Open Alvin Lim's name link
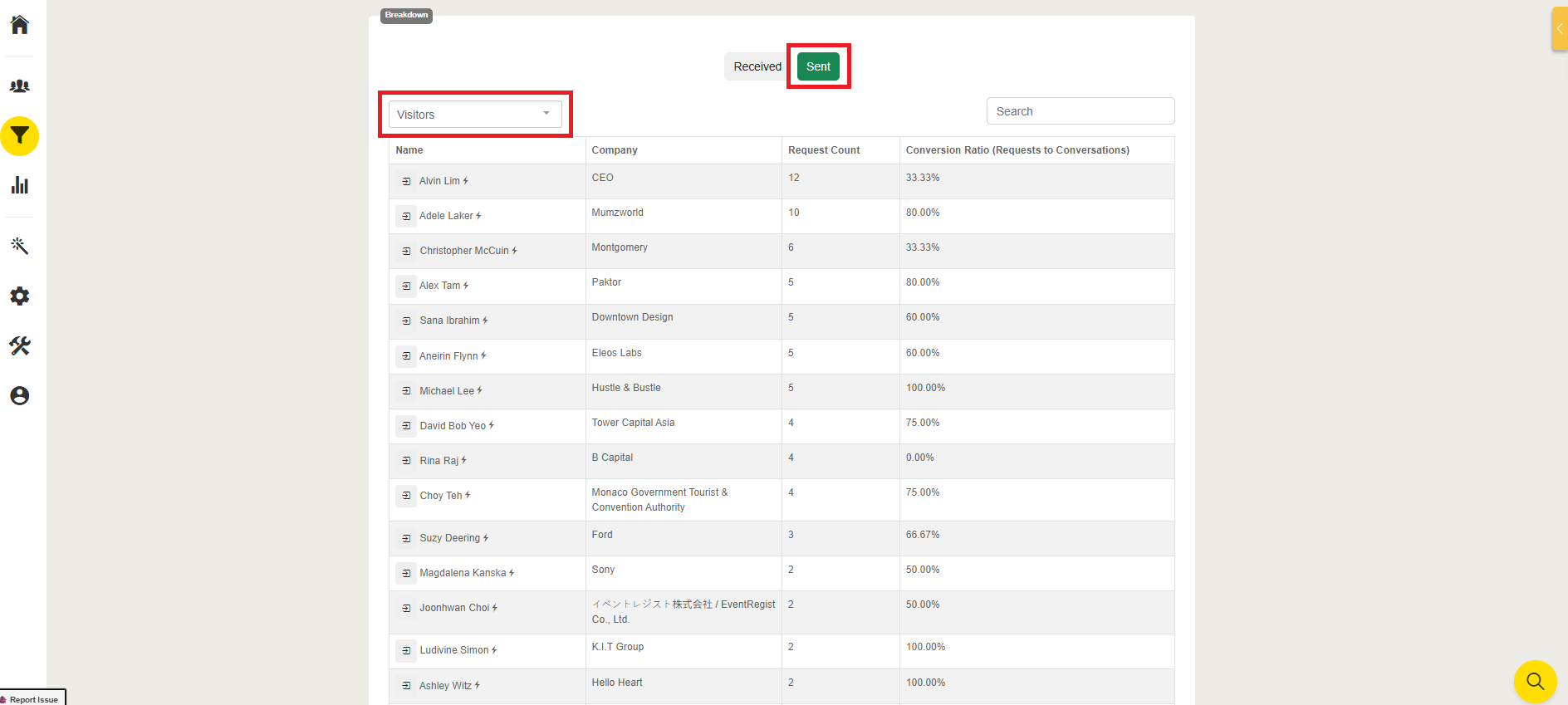Viewport: 1568px width, 705px height. (439, 181)
